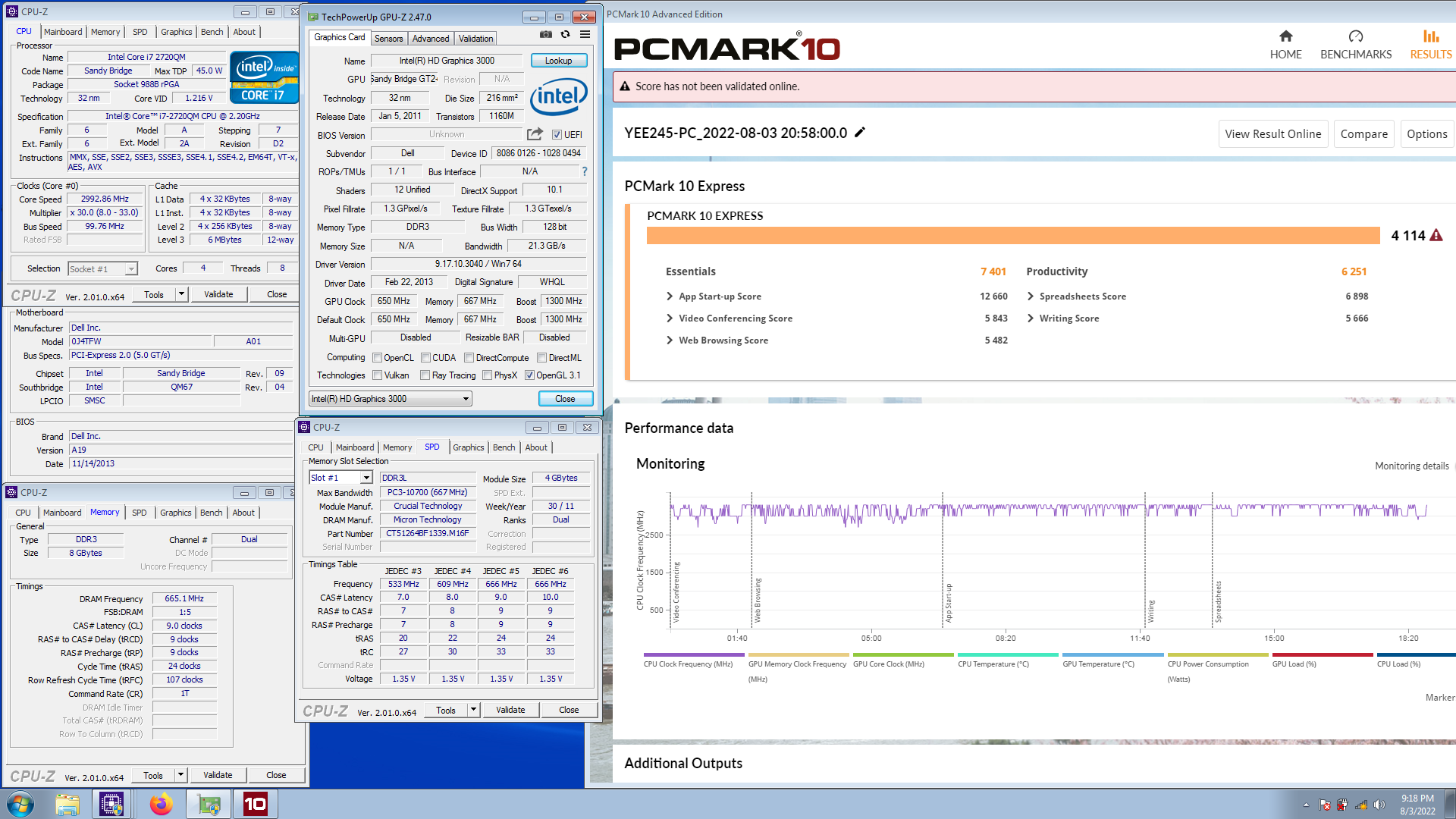Click the Part Number field in SPD tab
Image resolution: width=1456 pixels, height=819 pixels.
point(428,534)
